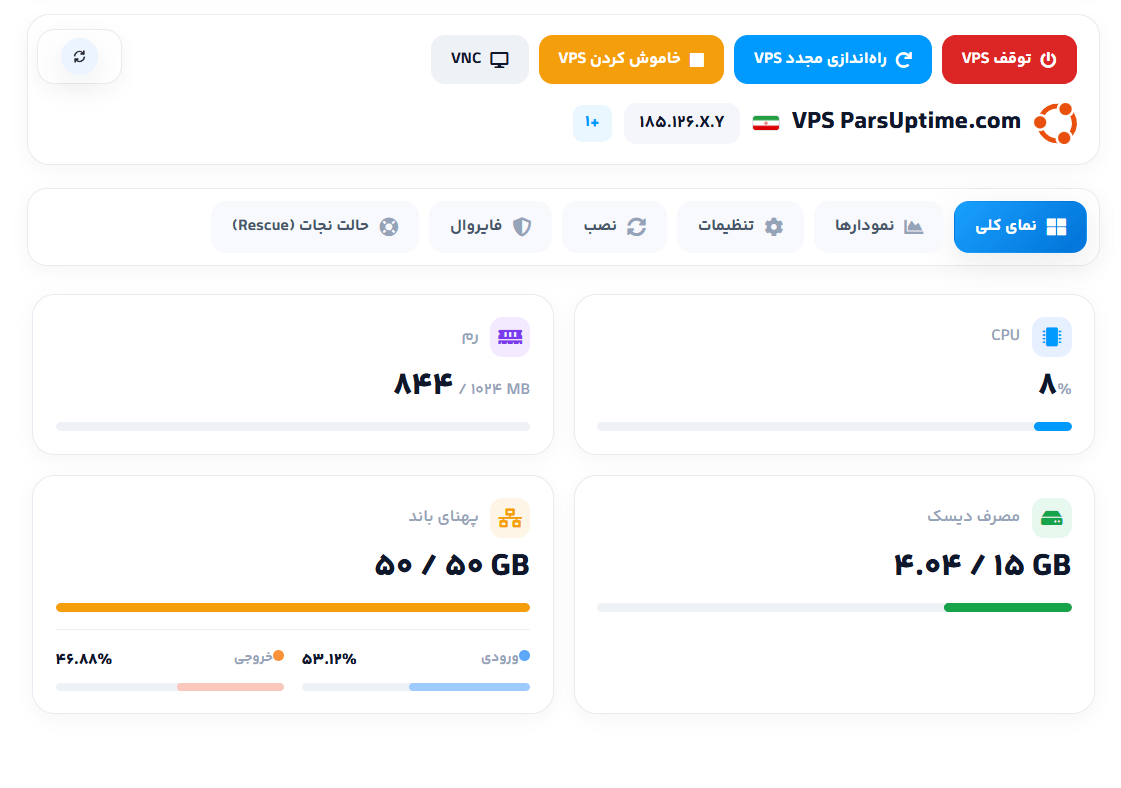Viewport: 1121px width, 788px height.
Task: Open VNC console
Action: (480, 59)
